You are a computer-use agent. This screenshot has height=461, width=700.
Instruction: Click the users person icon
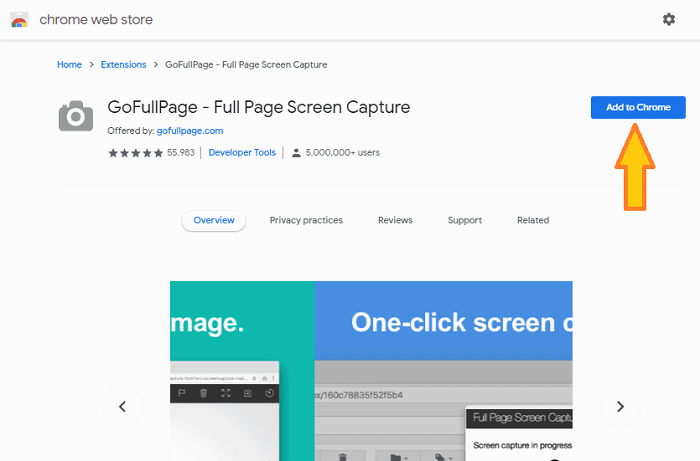coord(296,153)
